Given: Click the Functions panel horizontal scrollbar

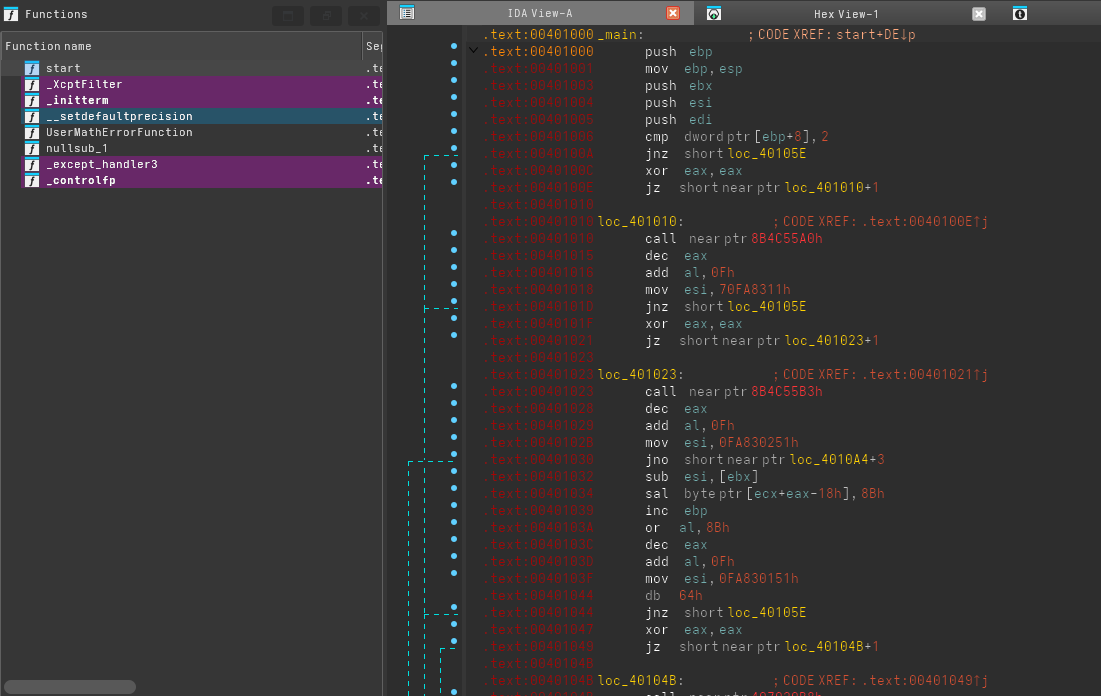Looking at the screenshot, I should coord(70,687).
